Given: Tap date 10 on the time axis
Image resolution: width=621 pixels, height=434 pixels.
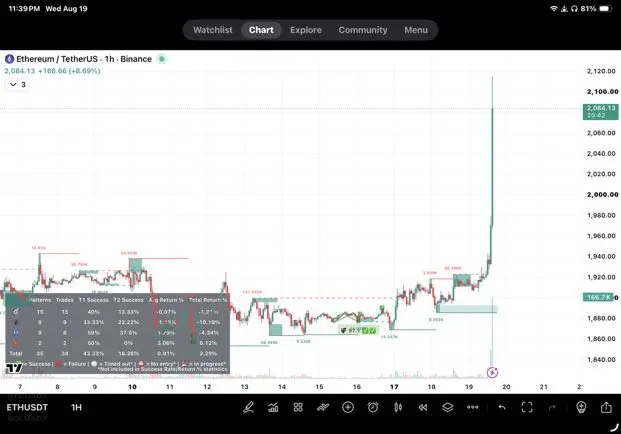Looking at the screenshot, I should [x=132, y=387].
